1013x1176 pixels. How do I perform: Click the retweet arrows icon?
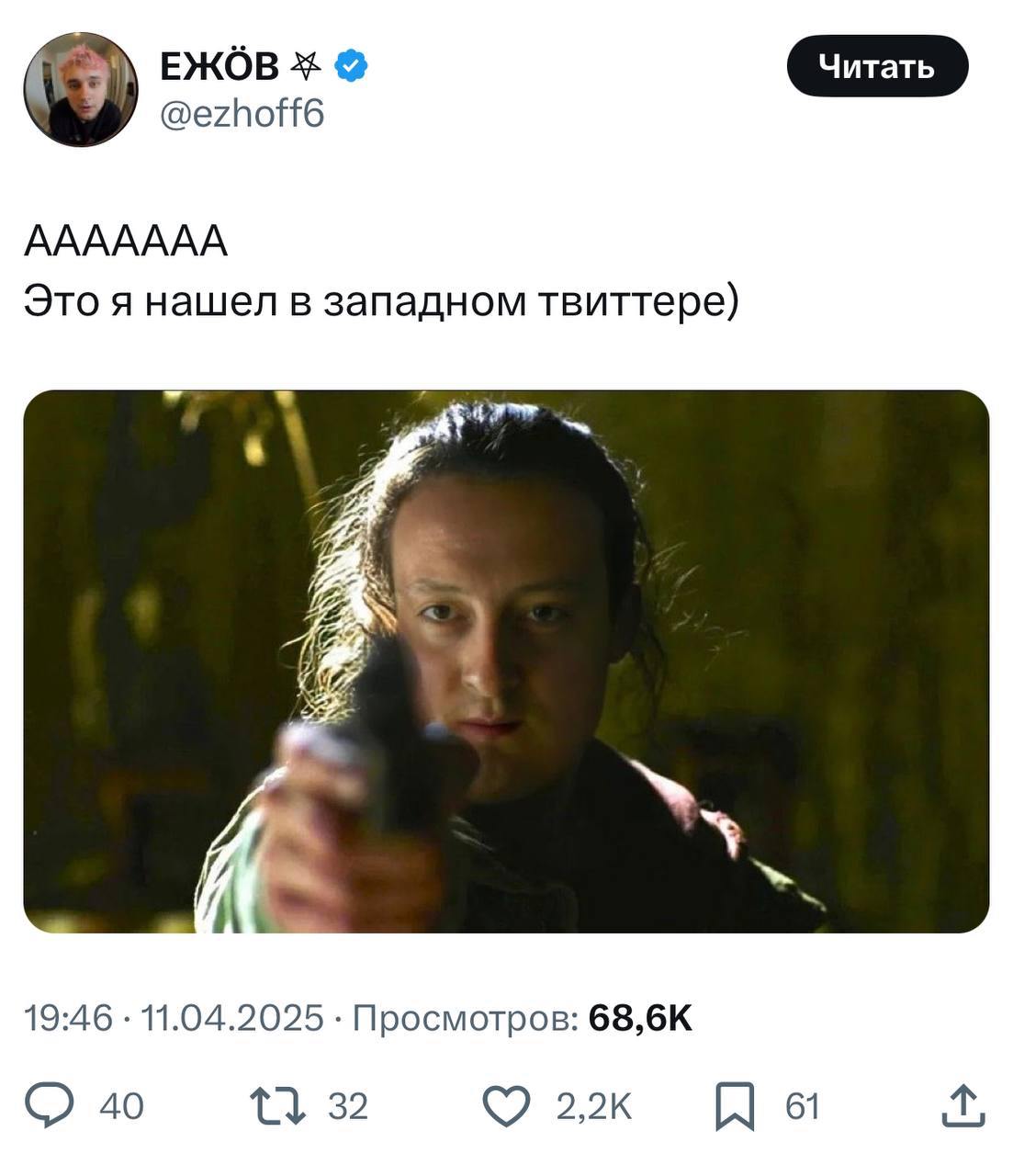(279, 1105)
